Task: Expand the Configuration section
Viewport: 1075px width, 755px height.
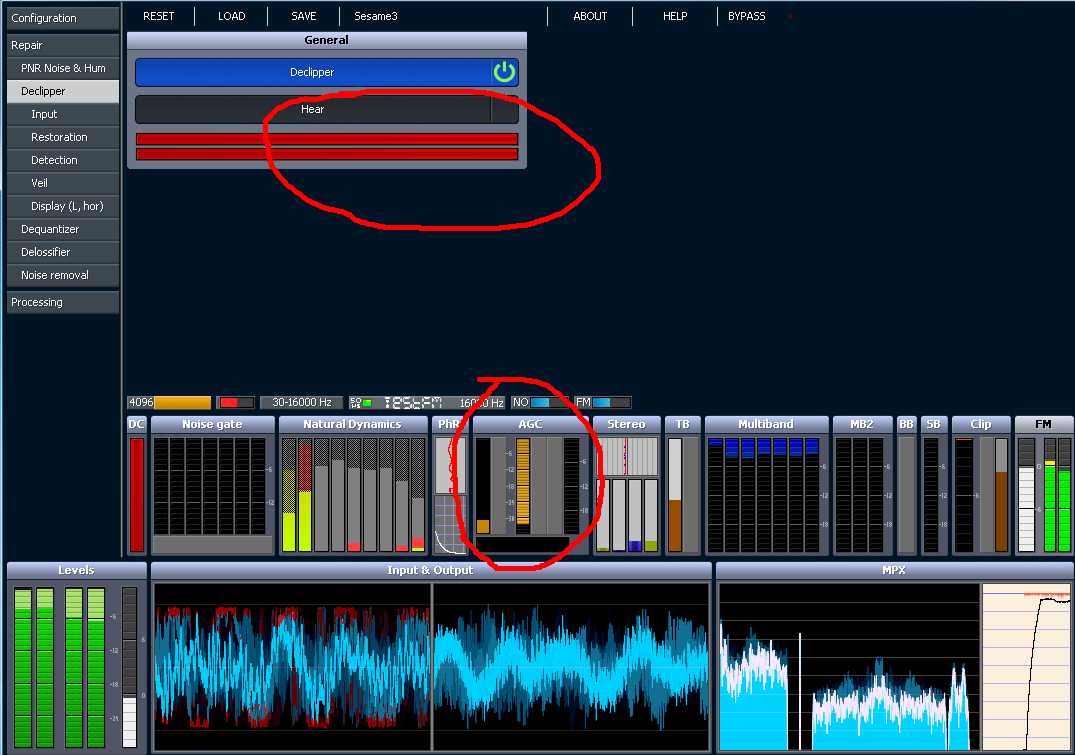Action: (63, 18)
